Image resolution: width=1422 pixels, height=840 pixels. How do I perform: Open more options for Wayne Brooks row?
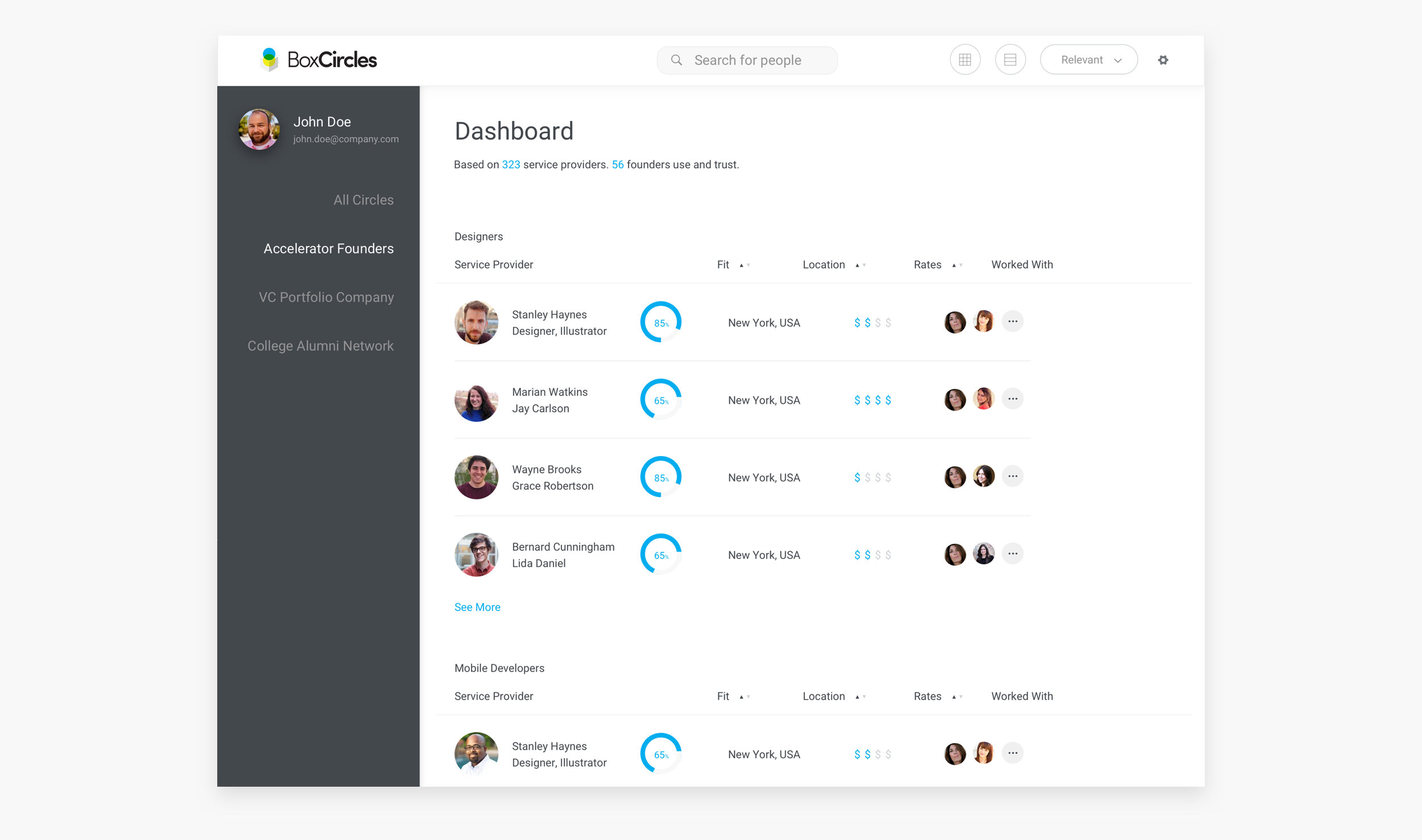1012,476
